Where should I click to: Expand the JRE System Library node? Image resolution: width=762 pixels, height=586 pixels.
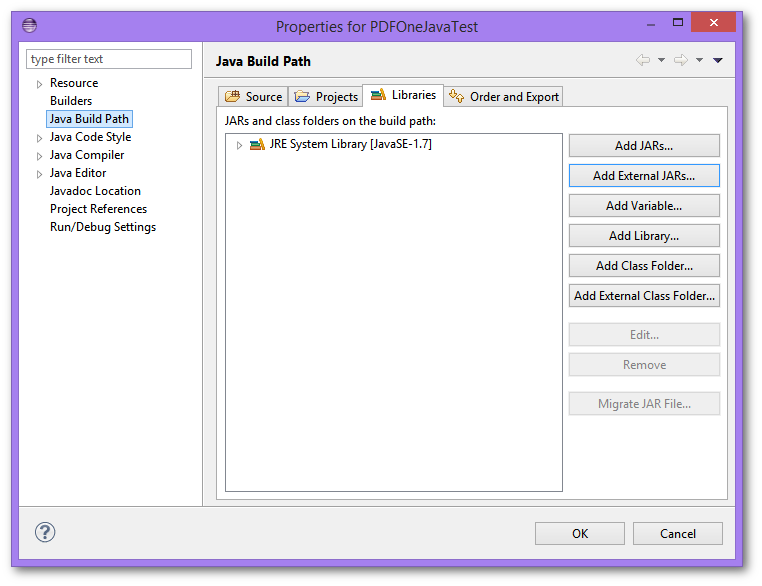[239, 145]
